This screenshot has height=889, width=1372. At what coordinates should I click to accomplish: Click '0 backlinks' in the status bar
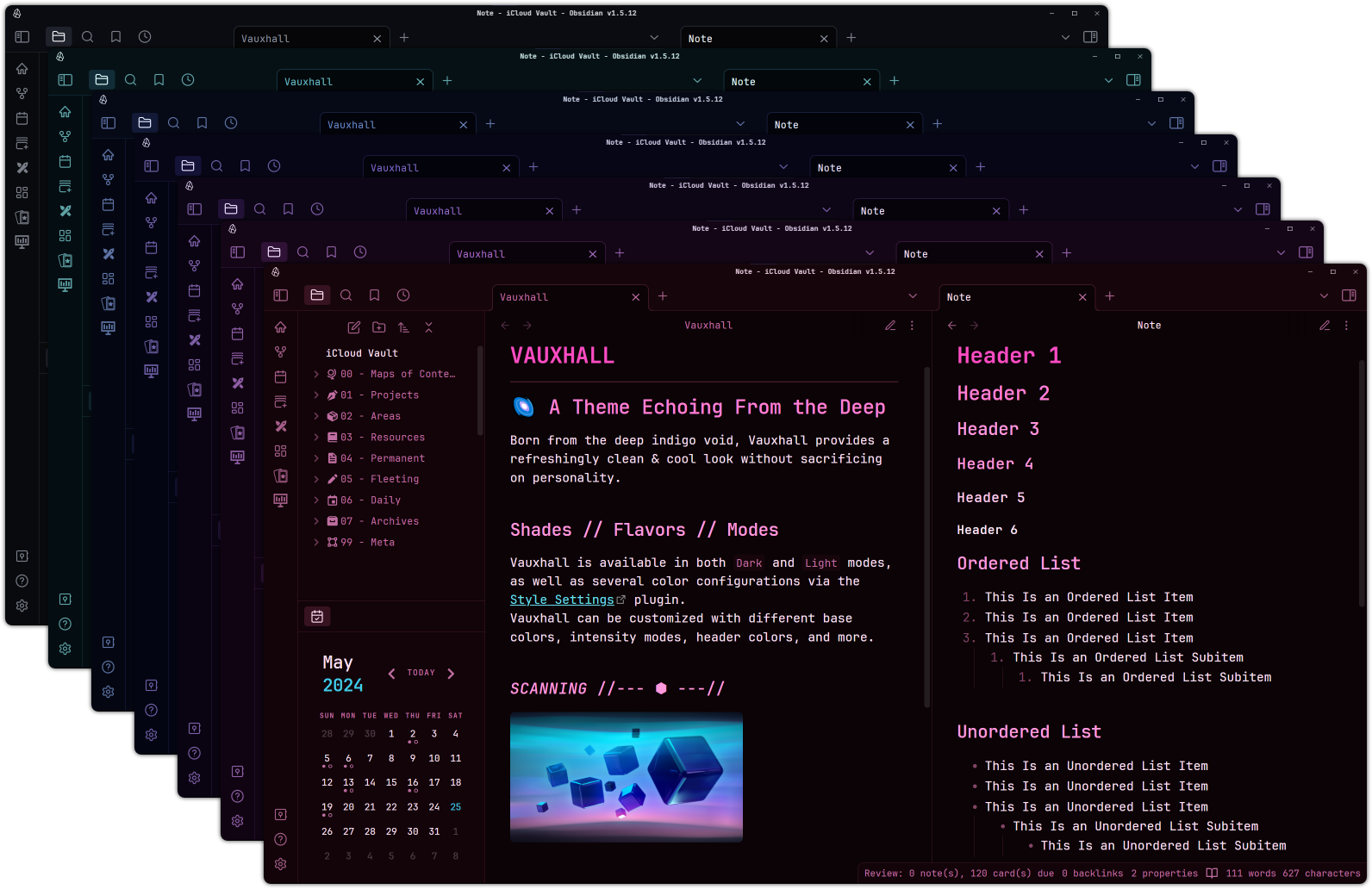click(1093, 873)
